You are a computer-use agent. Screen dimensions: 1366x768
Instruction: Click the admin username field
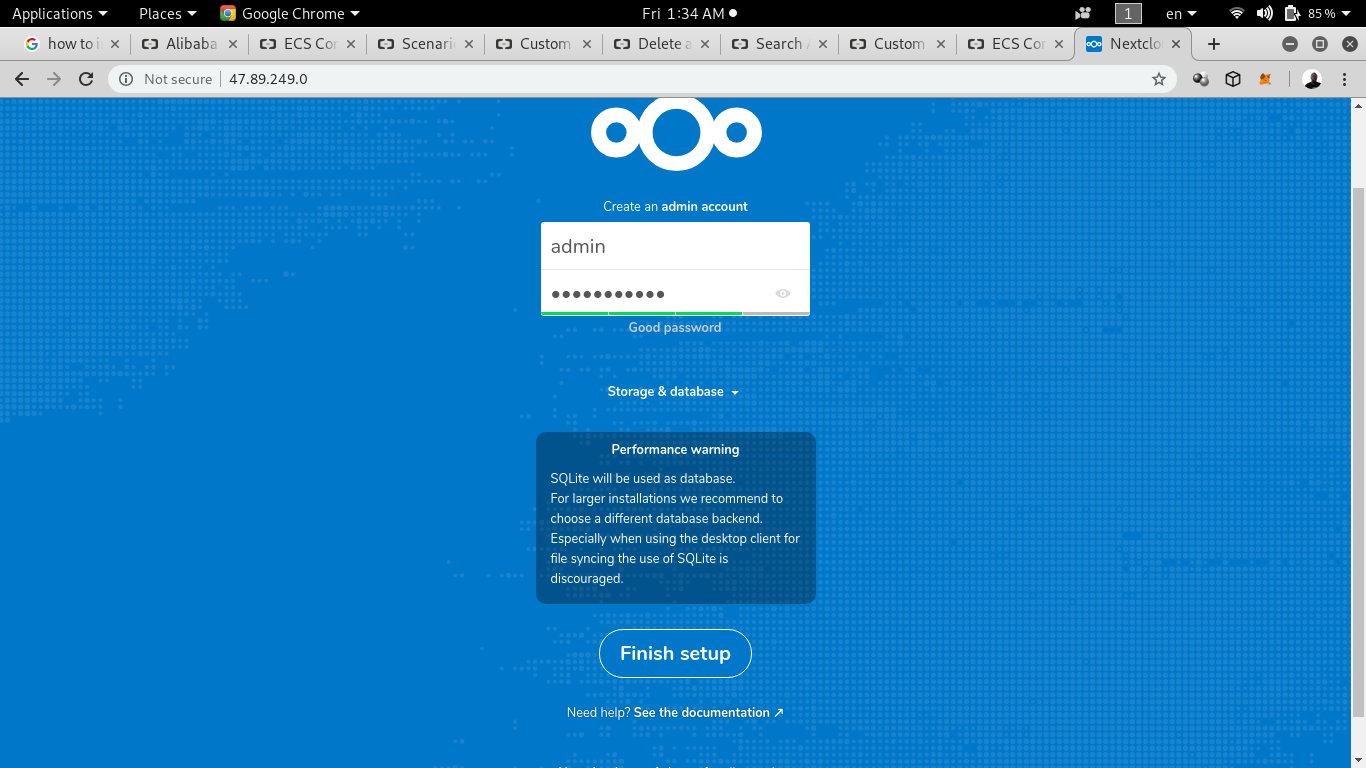(x=675, y=246)
